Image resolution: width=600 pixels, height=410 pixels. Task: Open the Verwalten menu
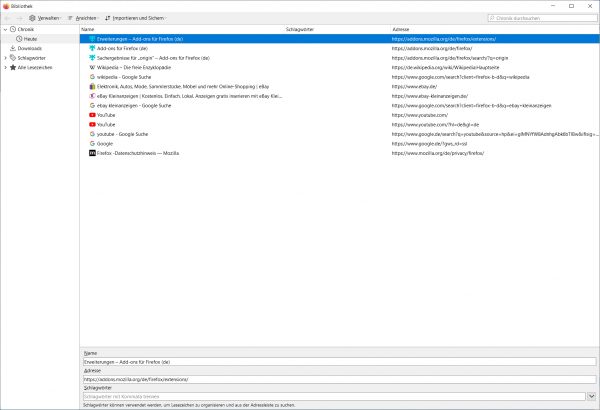tap(45, 18)
